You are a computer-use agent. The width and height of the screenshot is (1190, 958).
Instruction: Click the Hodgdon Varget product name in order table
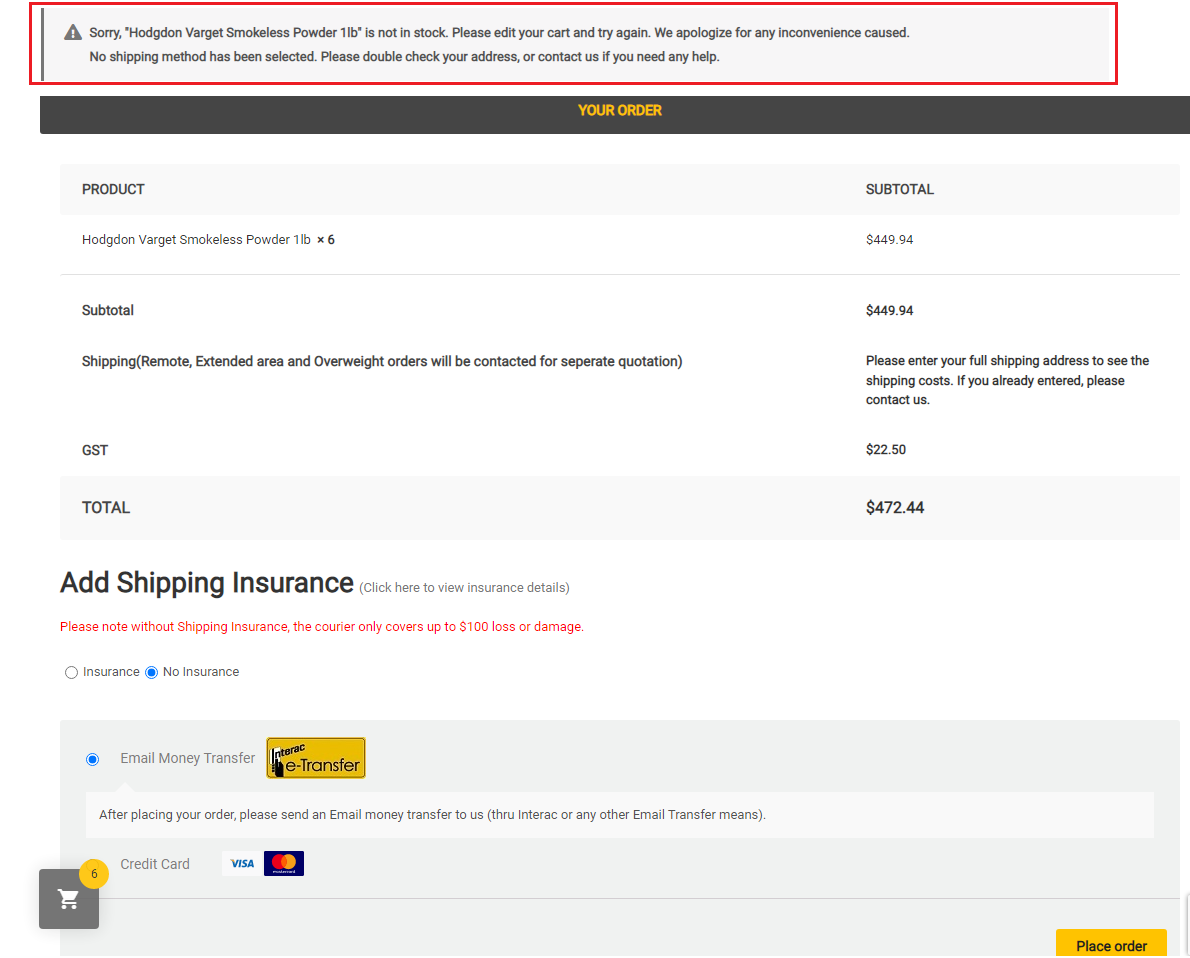[196, 240]
